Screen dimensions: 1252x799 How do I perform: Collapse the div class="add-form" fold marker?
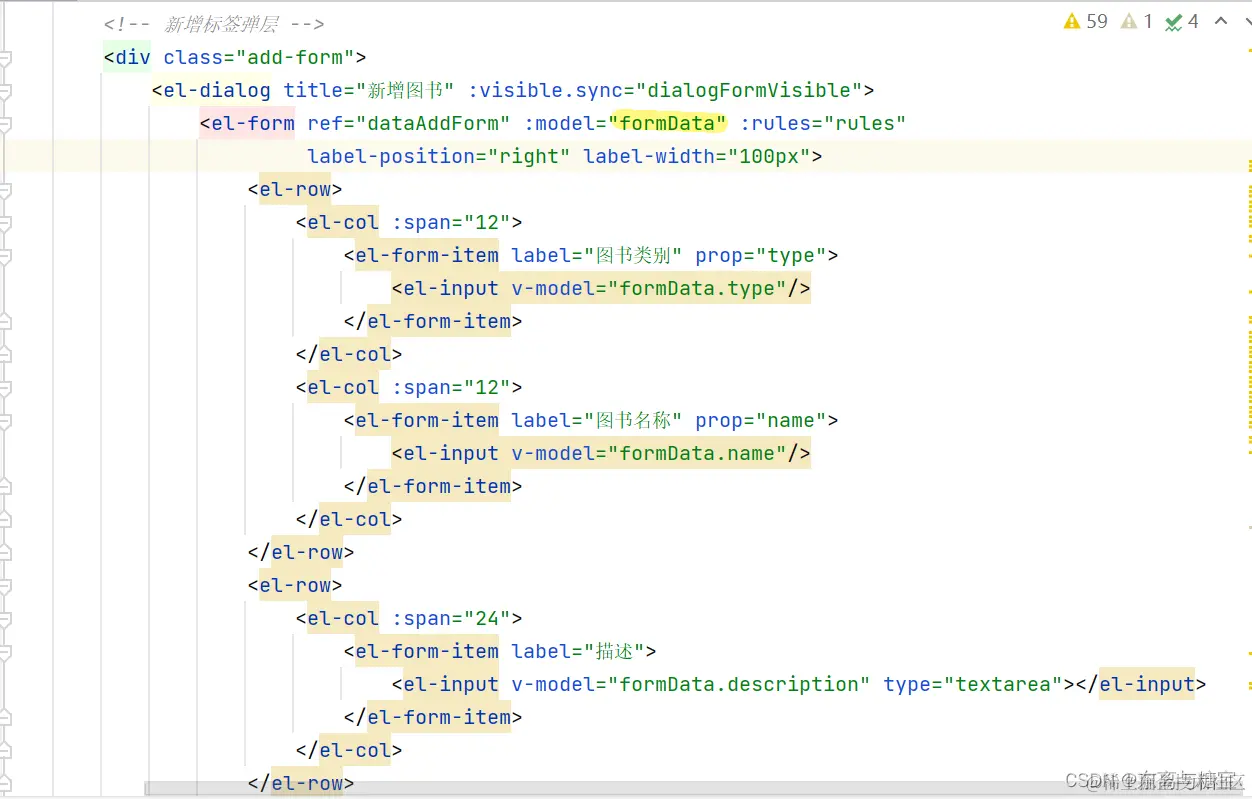5,58
